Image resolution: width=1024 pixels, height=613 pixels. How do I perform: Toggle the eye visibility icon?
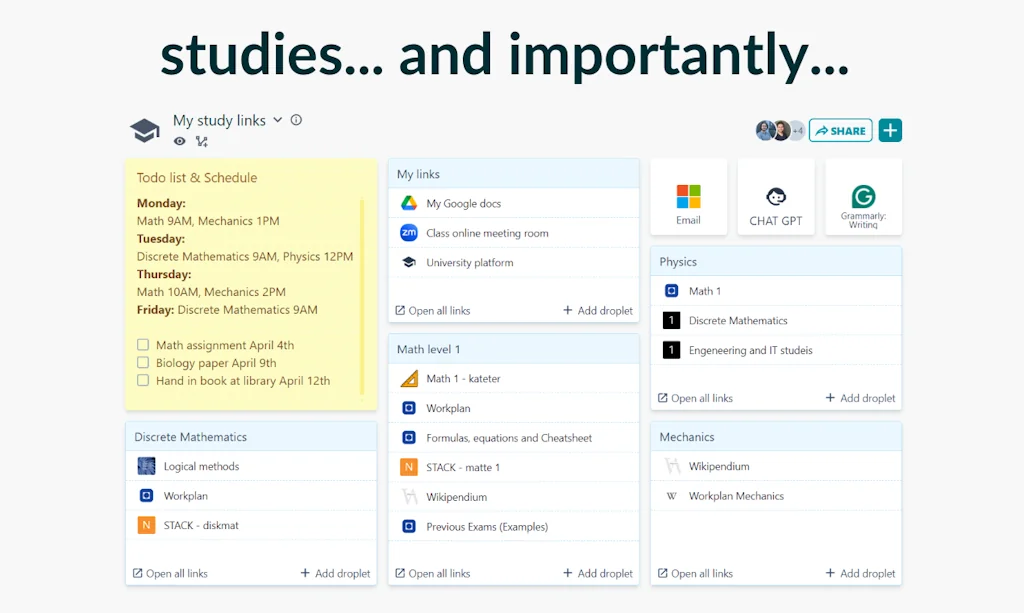tap(178, 142)
